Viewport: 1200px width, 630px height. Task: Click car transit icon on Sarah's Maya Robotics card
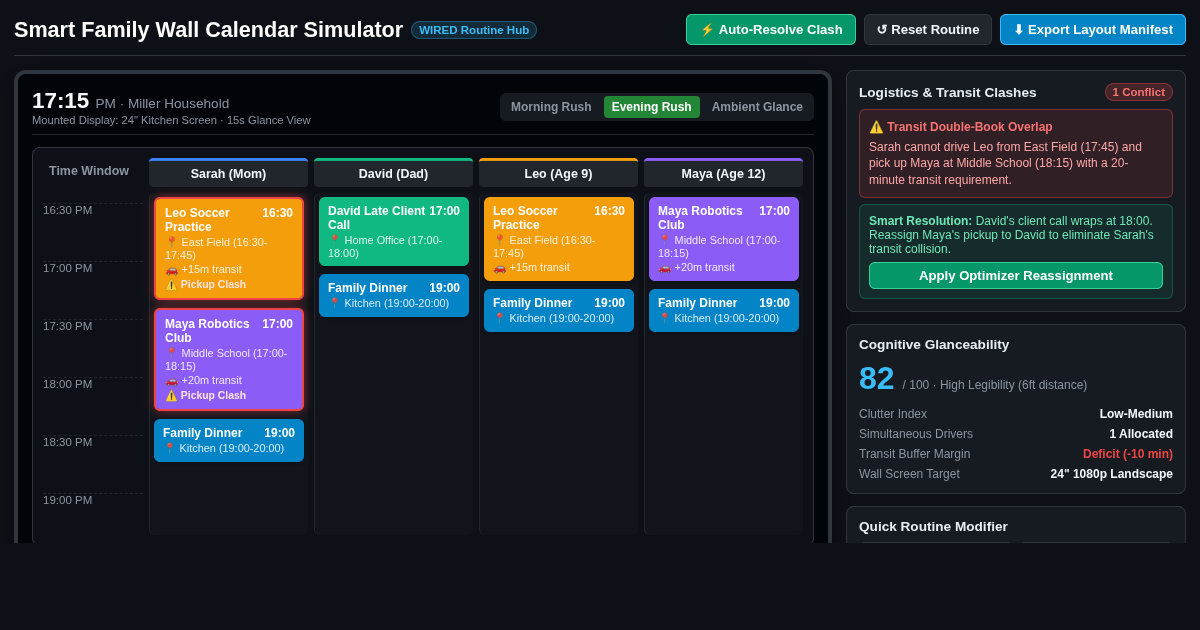[171, 380]
